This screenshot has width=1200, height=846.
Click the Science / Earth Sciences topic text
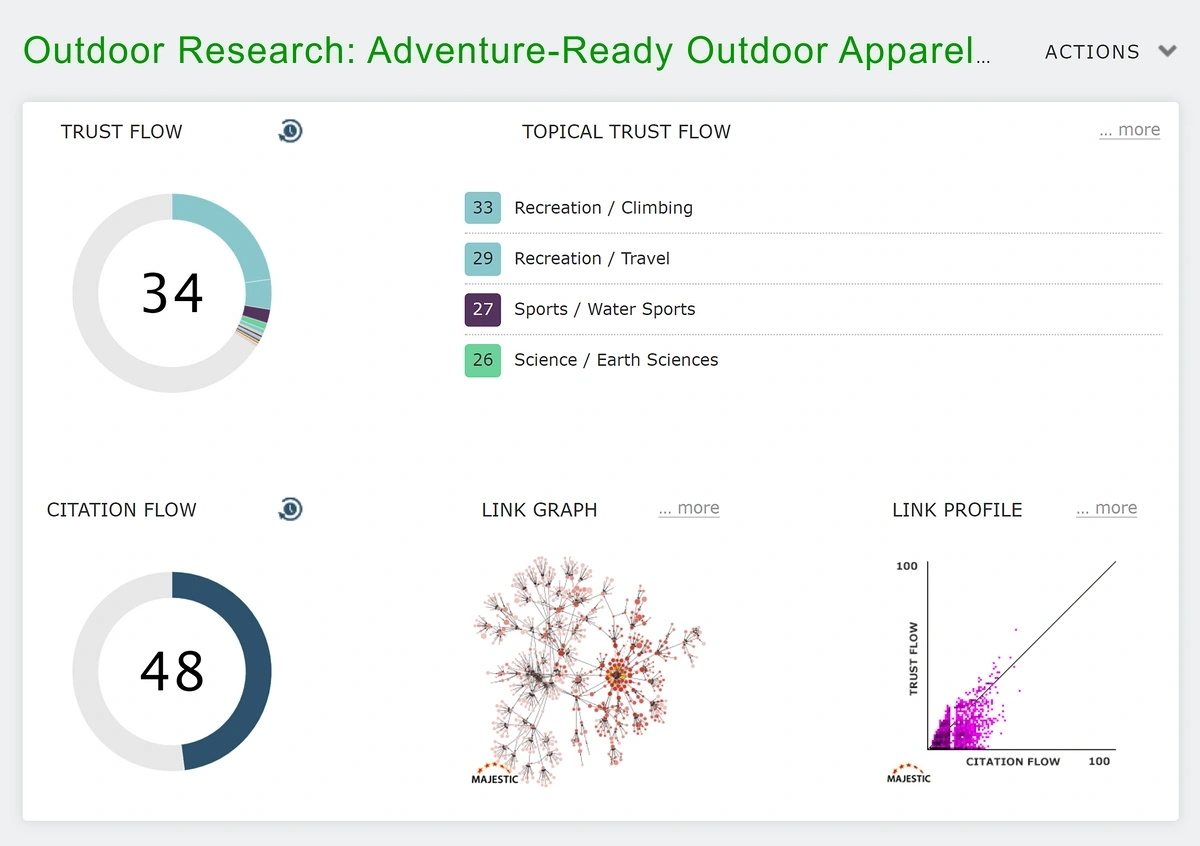pyautogui.click(x=616, y=360)
